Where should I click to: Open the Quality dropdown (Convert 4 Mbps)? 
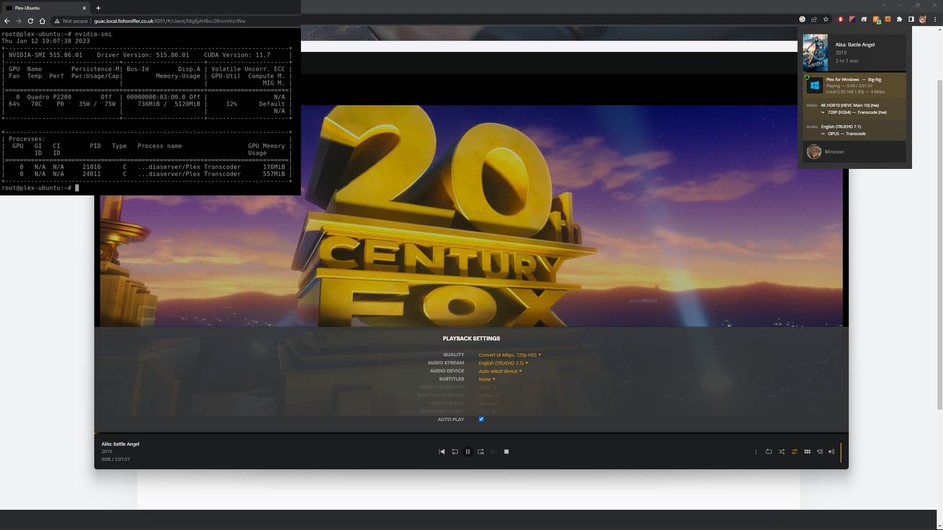(x=509, y=355)
